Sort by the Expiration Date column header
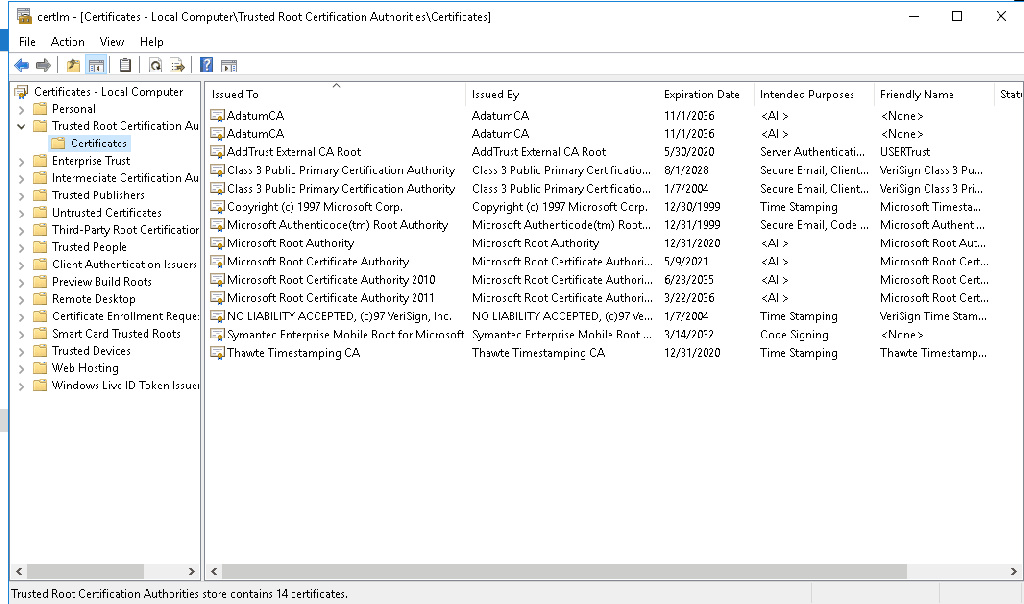 (x=702, y=94)
